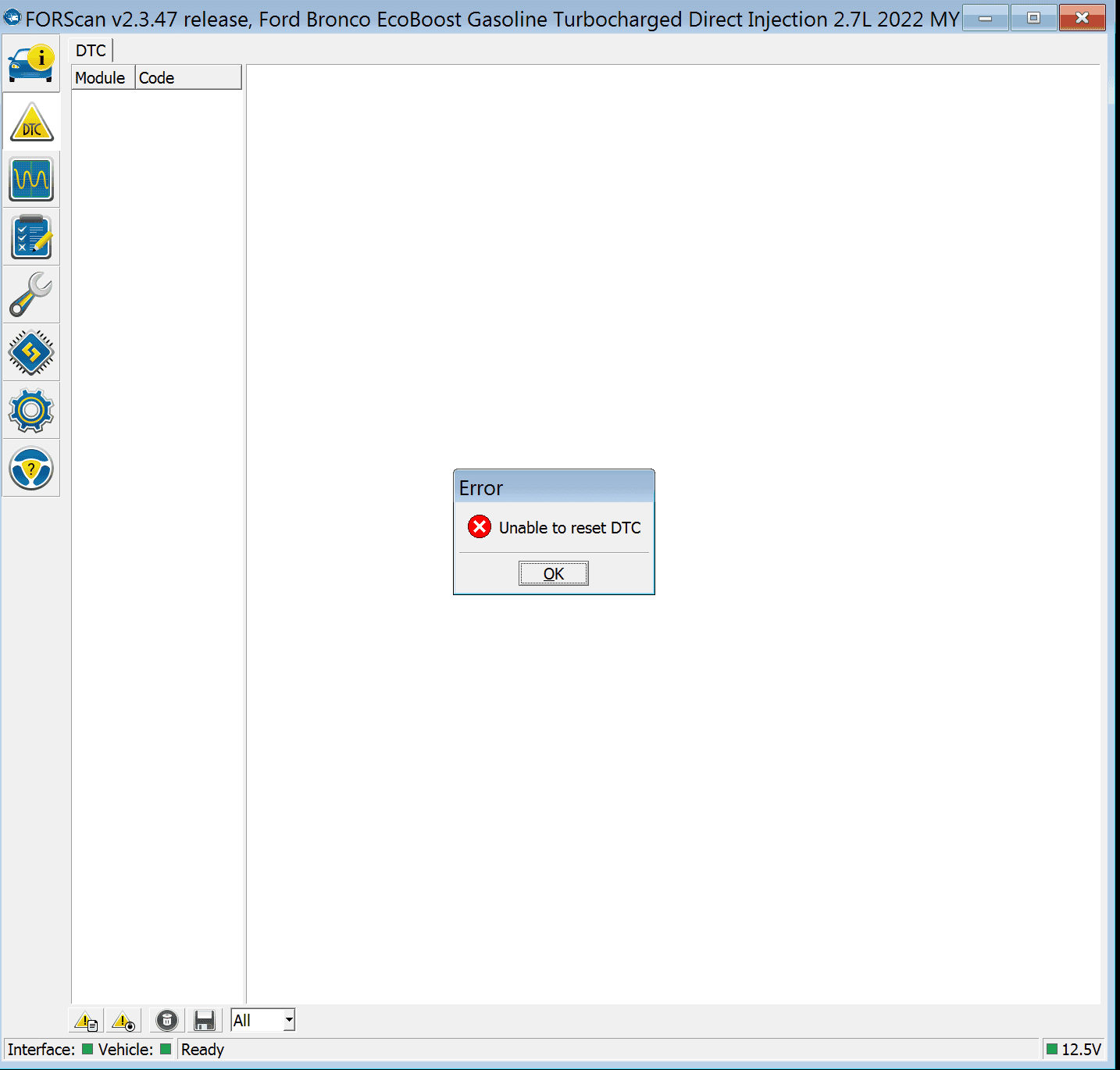Click the Module column header
This screenshot has width=1120, height=1070.
point(103,78)
